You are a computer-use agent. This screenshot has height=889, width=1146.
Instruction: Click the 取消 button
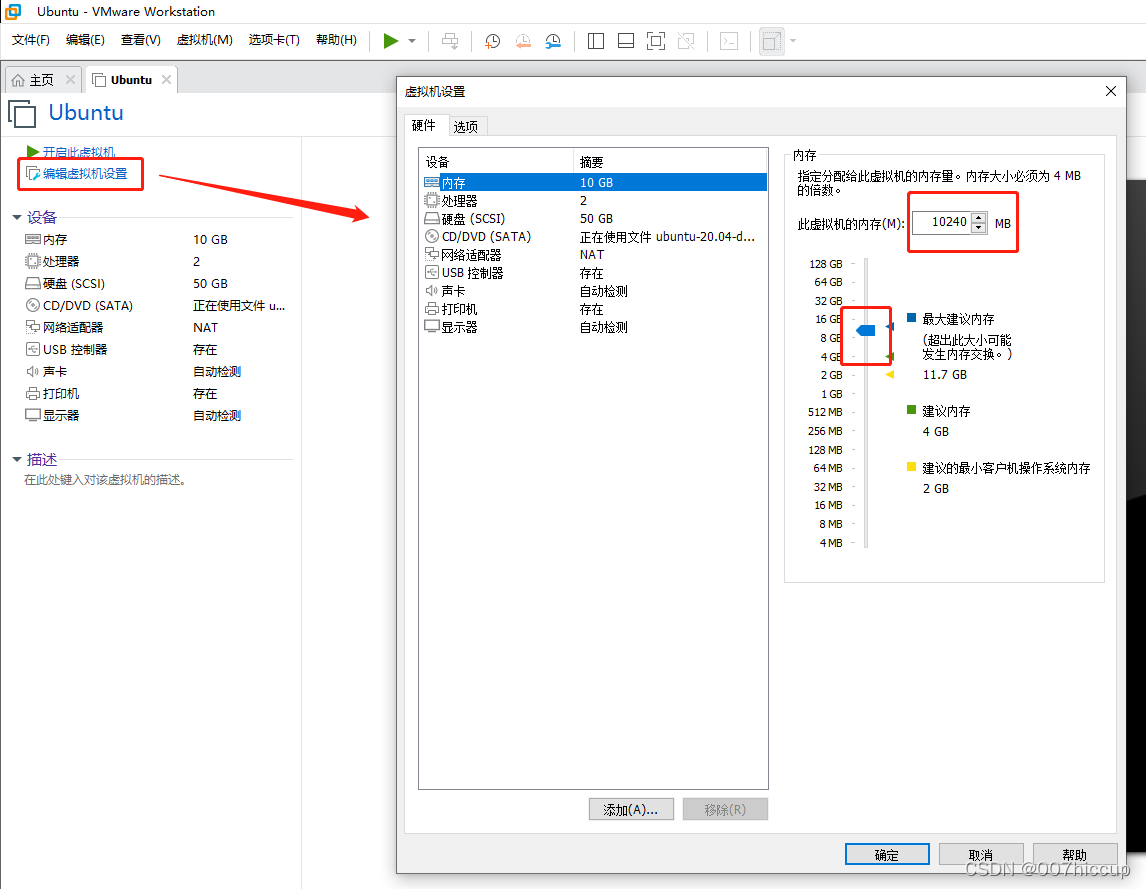[x=981, y=855]
